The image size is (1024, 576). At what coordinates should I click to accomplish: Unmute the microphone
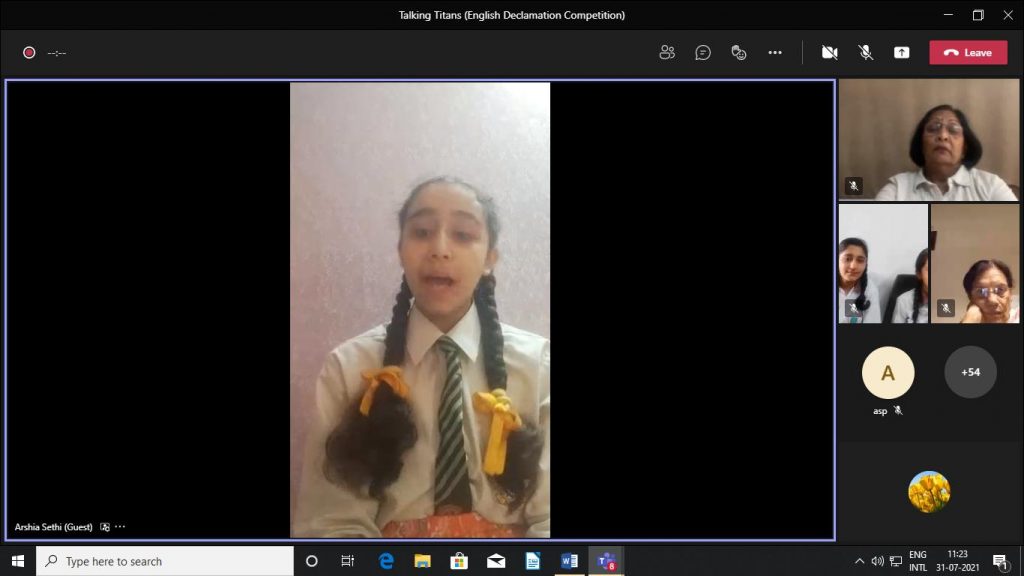(x=866, y=52)
